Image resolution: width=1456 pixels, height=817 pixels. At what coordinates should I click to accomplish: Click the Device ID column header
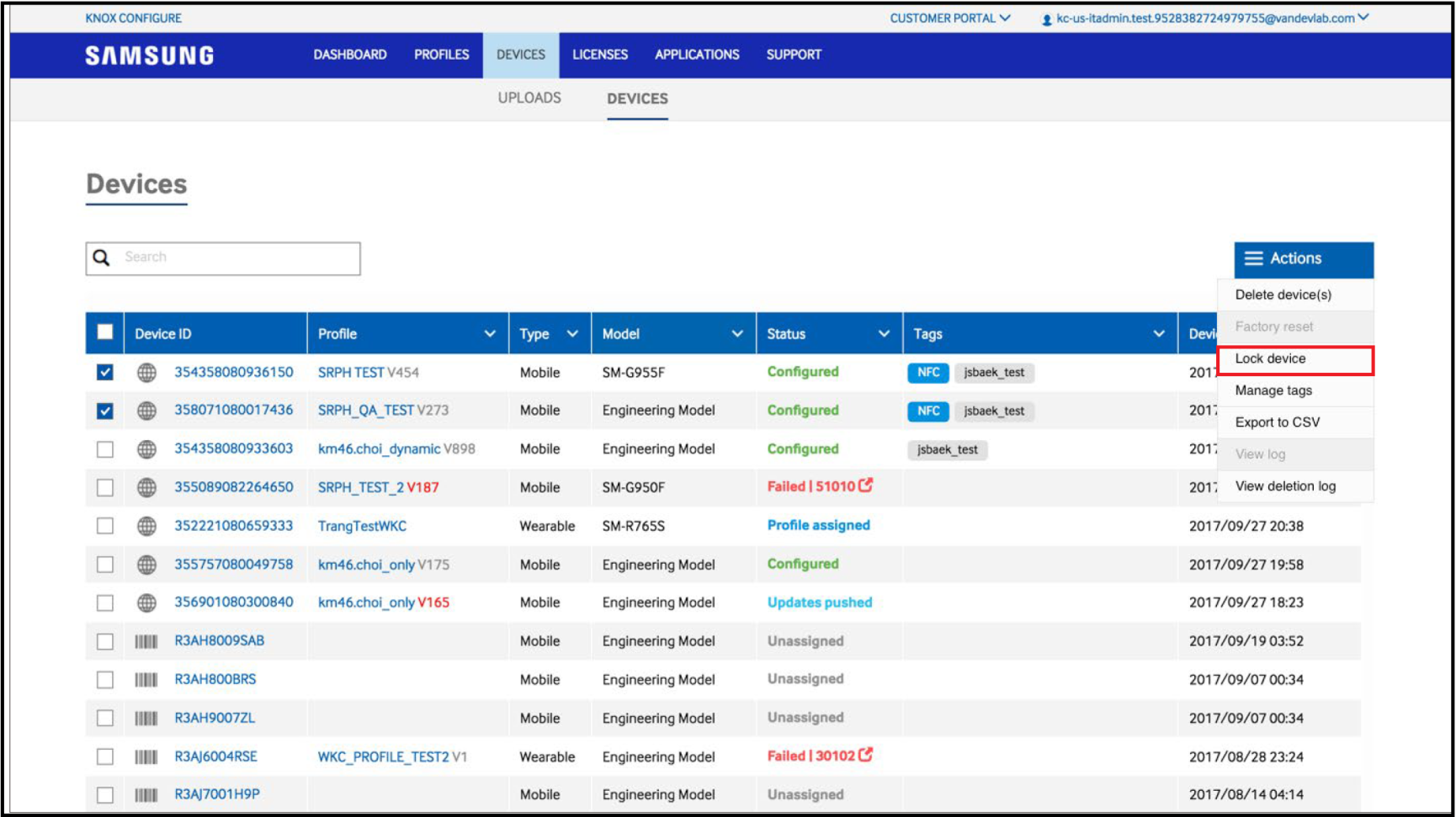tap(163, 334)
